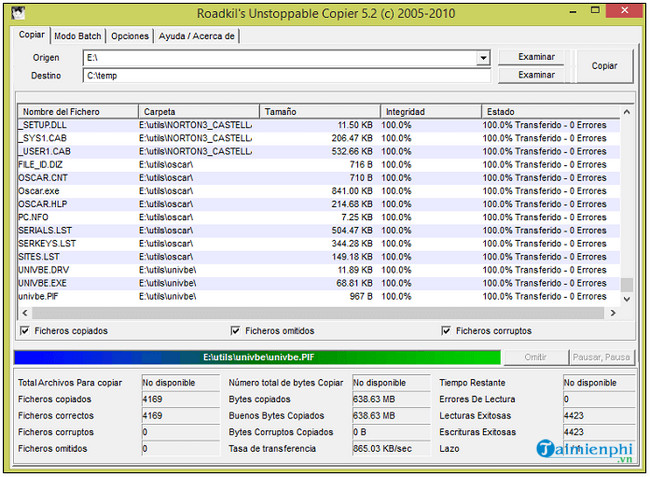Open the Ayuda / Acerca de tab
Screen dimensions: 650x477
(x=196, y=36)
